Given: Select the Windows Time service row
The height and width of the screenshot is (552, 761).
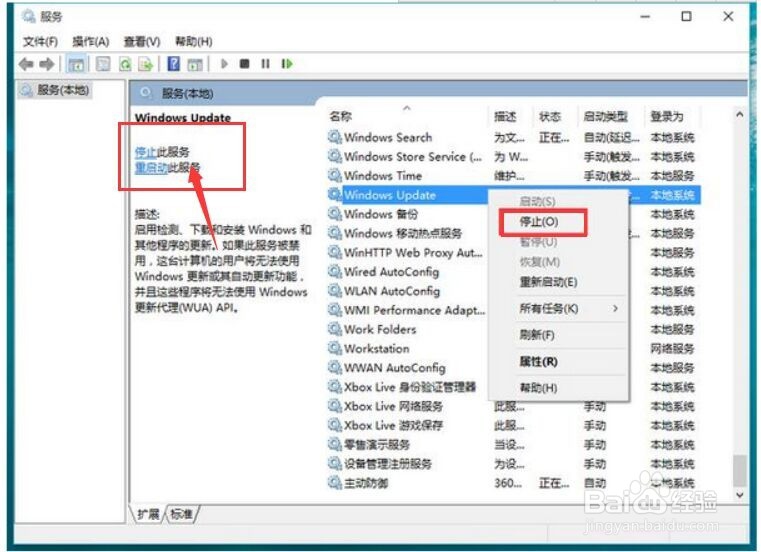Looking at the screenshot, I should pos(513,176).
